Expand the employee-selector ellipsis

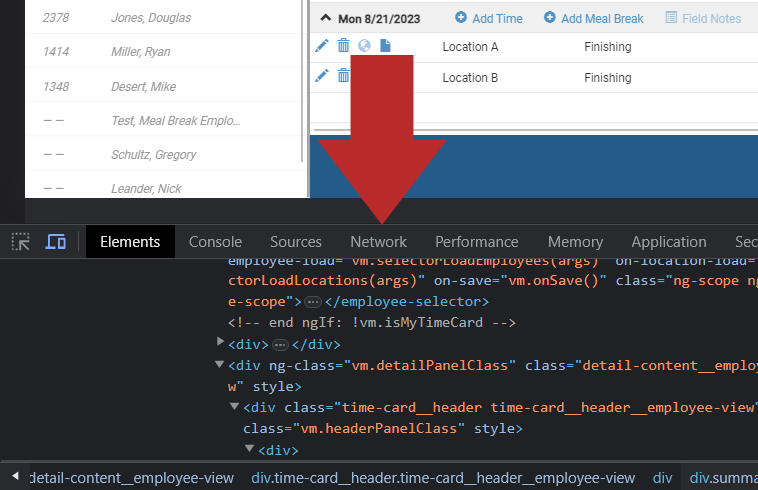[313, 303]
